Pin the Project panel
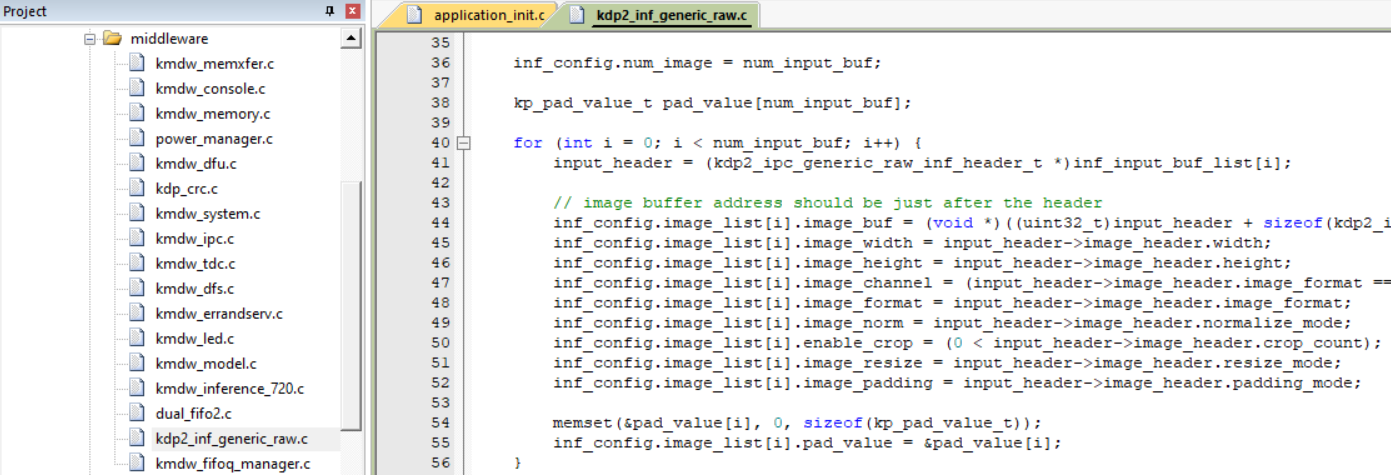 coord(330,11)
